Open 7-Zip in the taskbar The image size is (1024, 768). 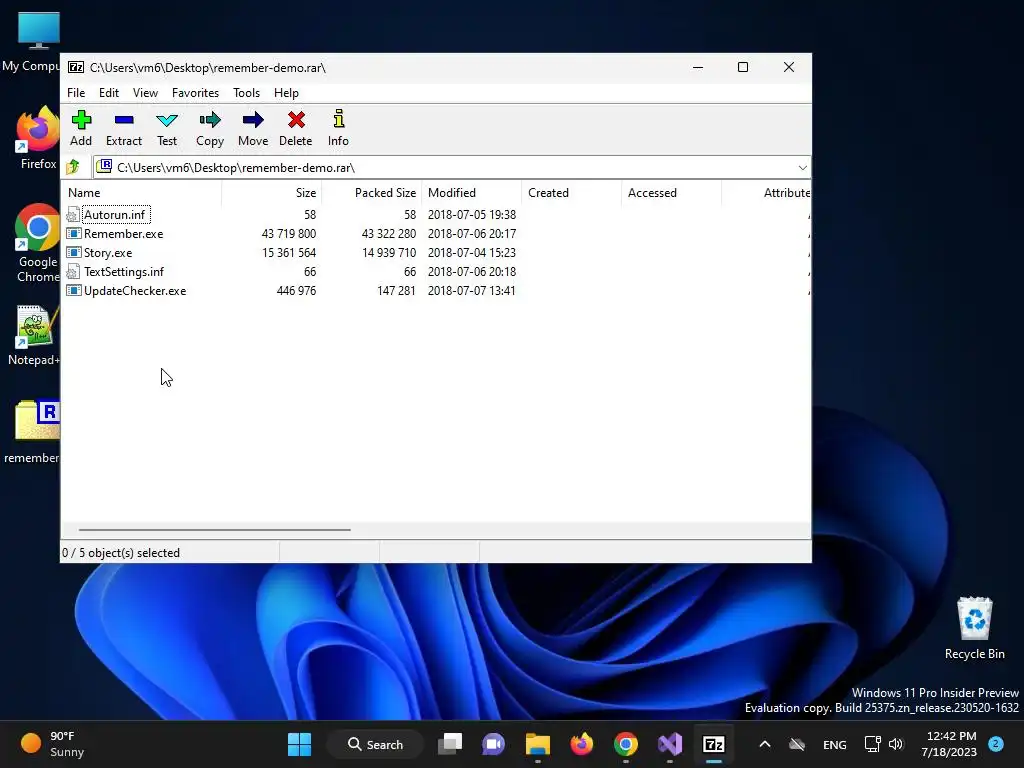pos(713,744)
